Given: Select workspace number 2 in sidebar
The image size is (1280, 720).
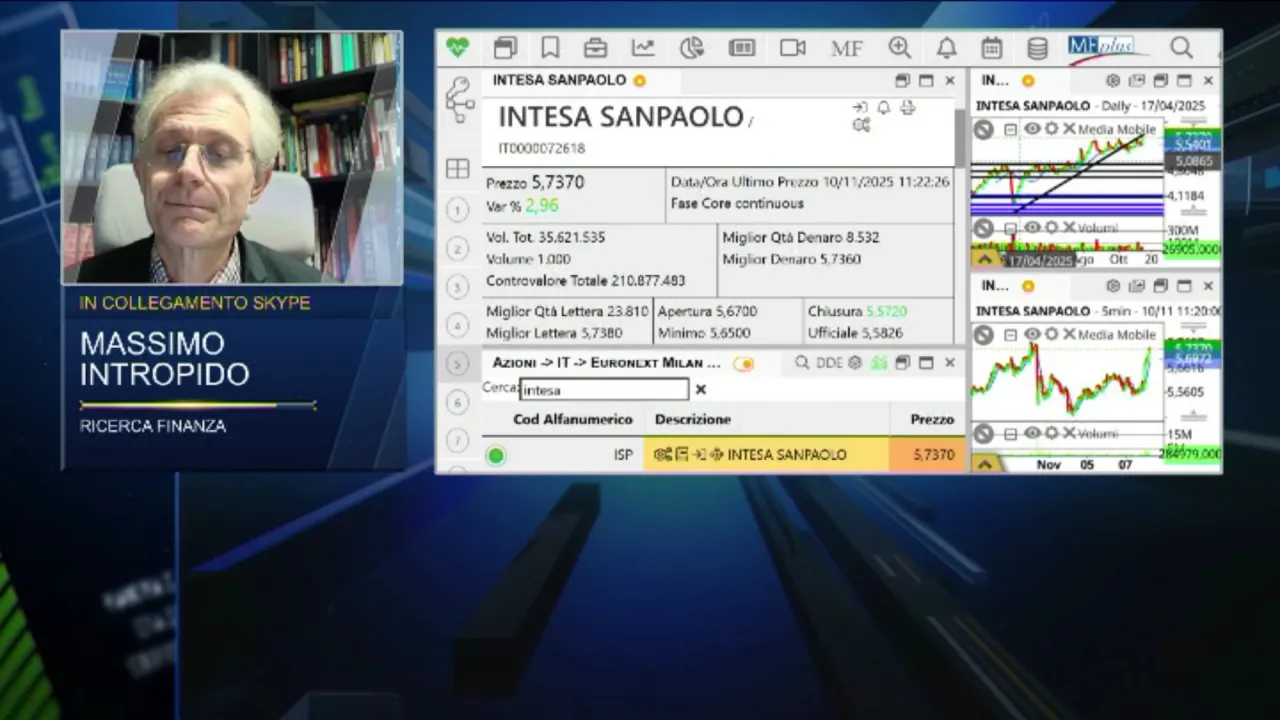Looking at the screenshot, I should point(457,248).
